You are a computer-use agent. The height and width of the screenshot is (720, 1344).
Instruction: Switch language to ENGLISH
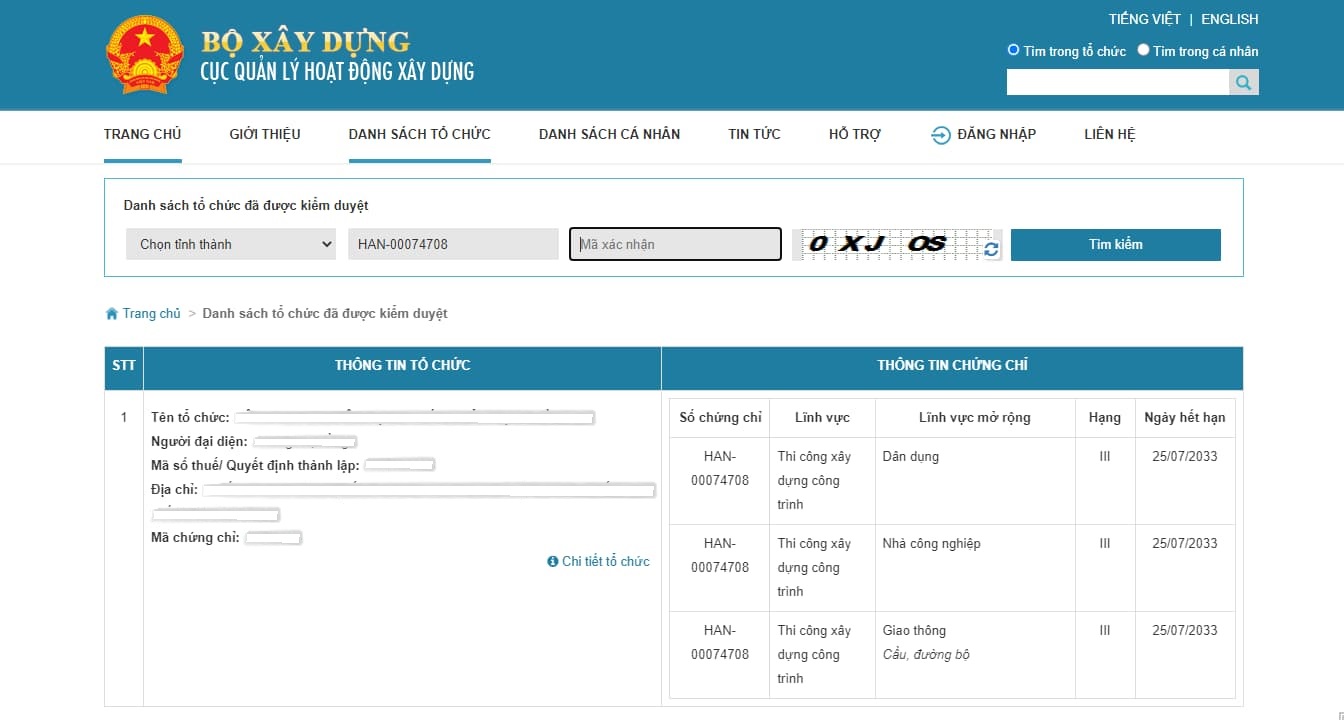(1230, 19)
